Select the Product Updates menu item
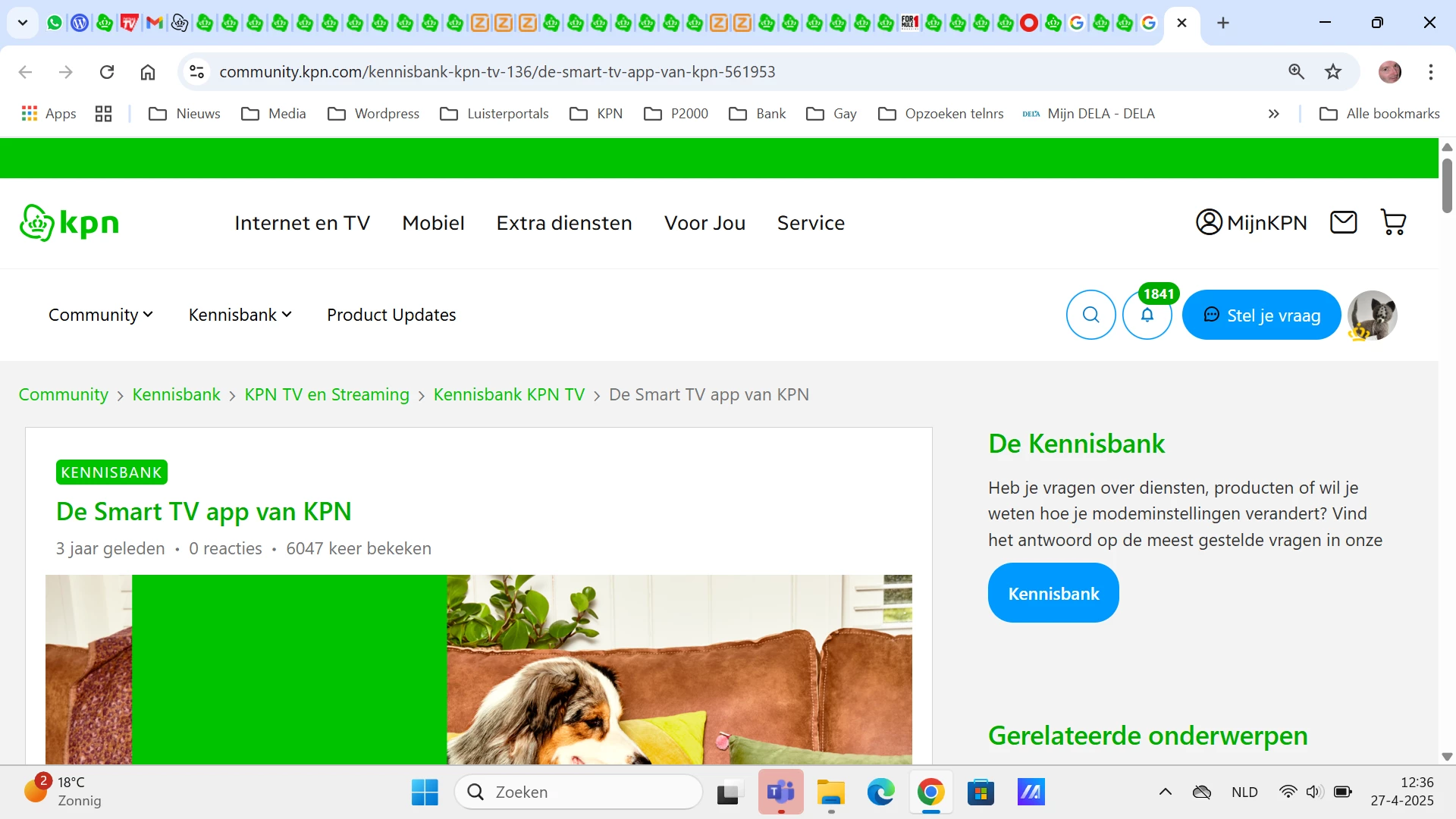Viewport: 1456px width, 819px height. click(391, 315)
